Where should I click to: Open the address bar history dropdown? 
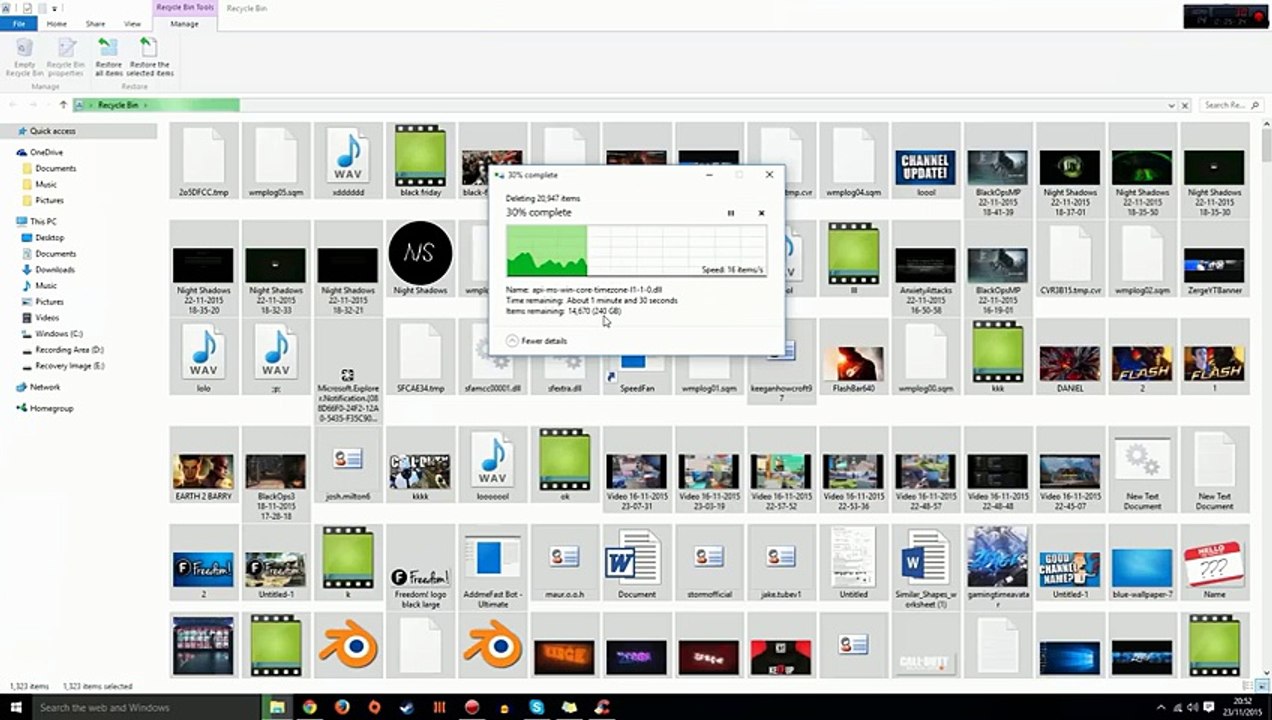point(1171,105)
